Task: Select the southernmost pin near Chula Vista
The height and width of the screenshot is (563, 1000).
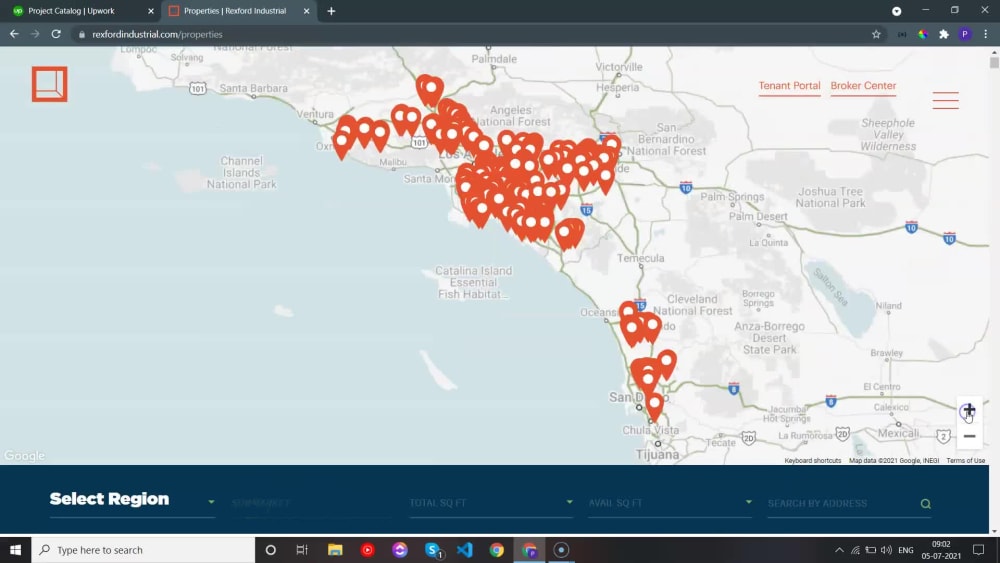Action: (654, 406)
